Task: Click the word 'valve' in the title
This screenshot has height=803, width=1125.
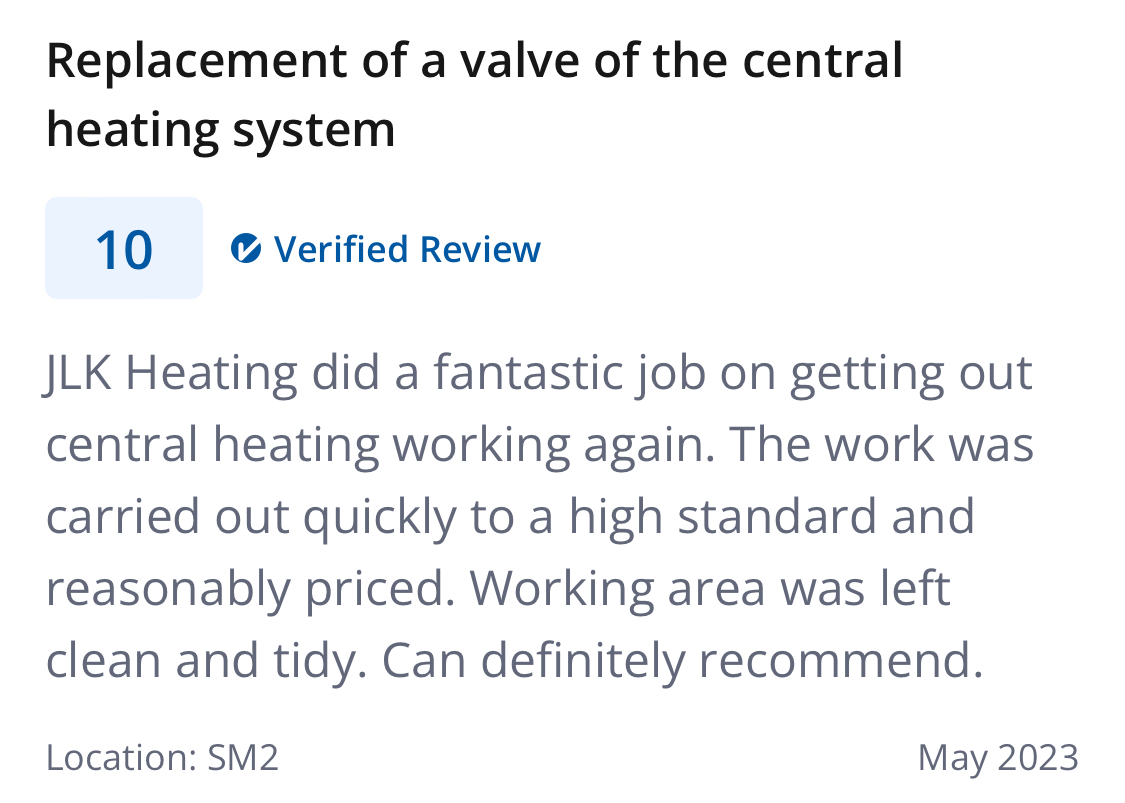Action: [519, 61]
